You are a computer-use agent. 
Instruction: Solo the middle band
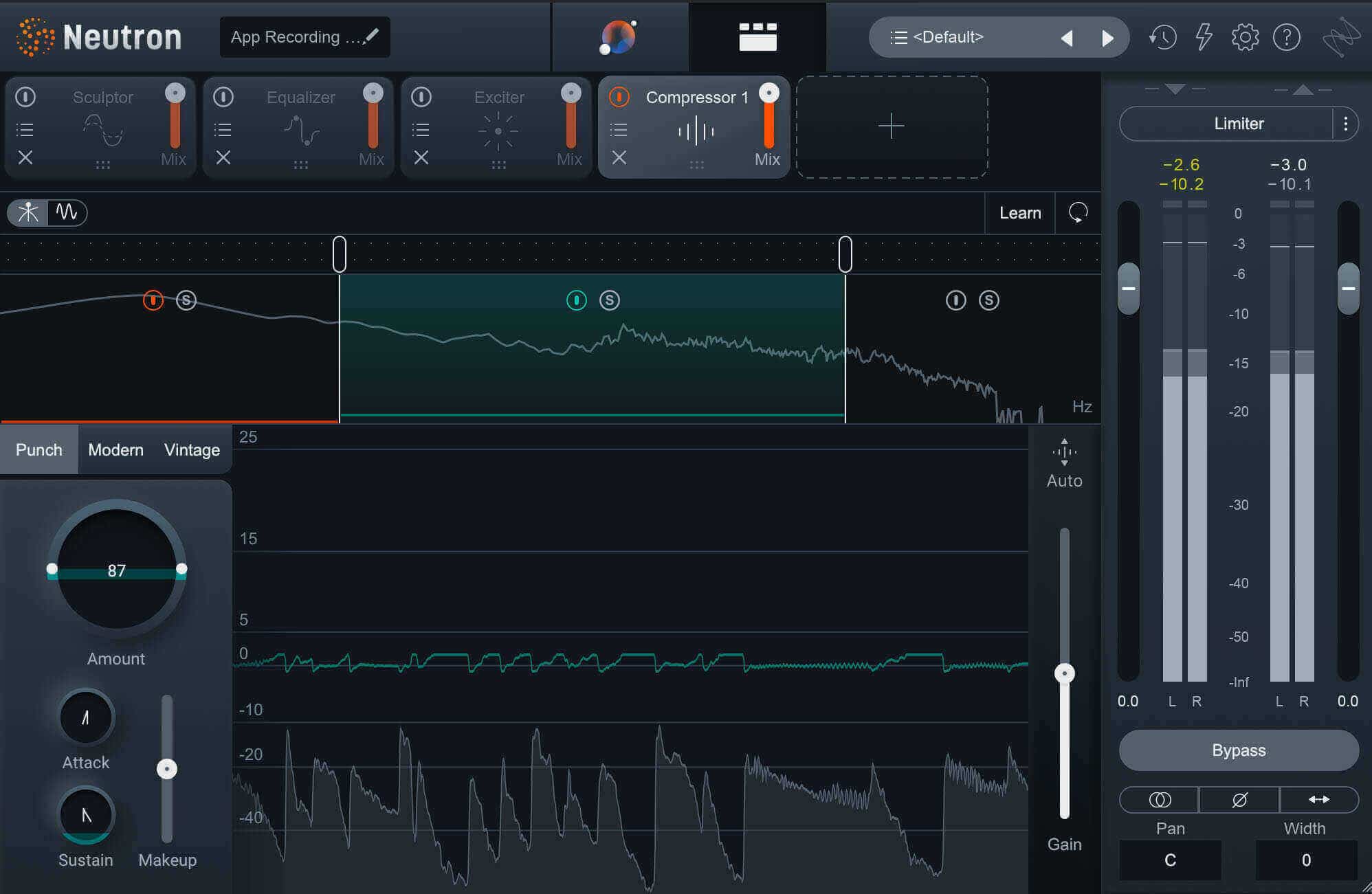click(x=610, y=300)
